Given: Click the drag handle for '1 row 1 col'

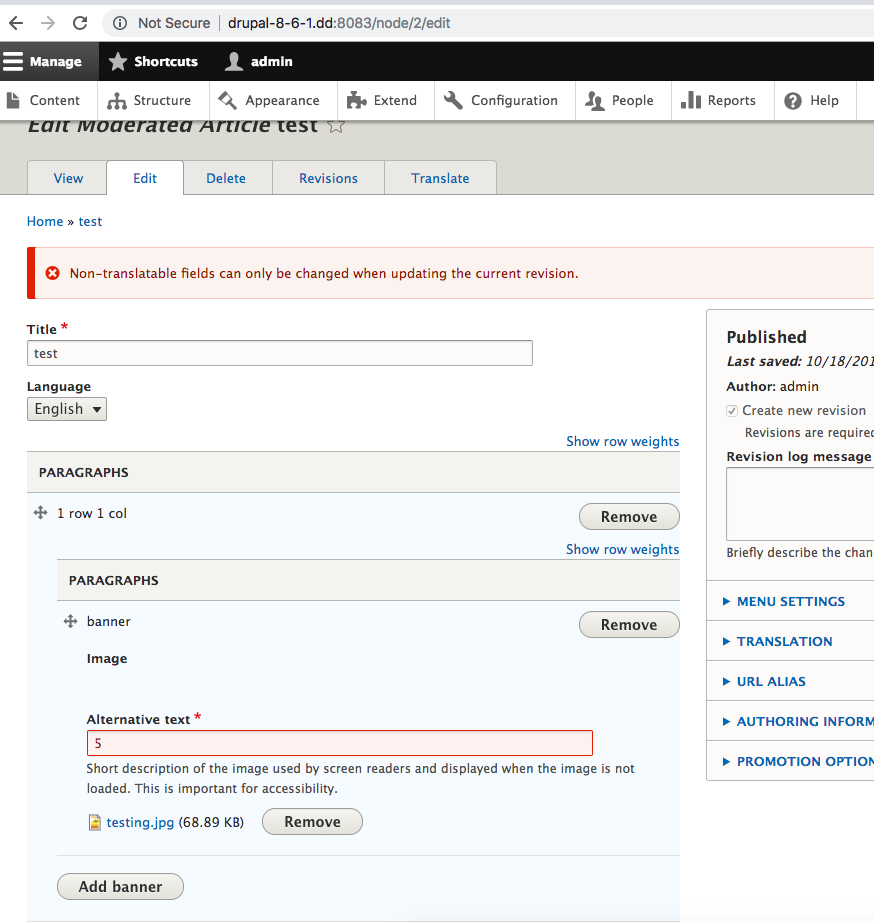Looking at the screenshot, I should pyautogui.click(x=40, y=512).
